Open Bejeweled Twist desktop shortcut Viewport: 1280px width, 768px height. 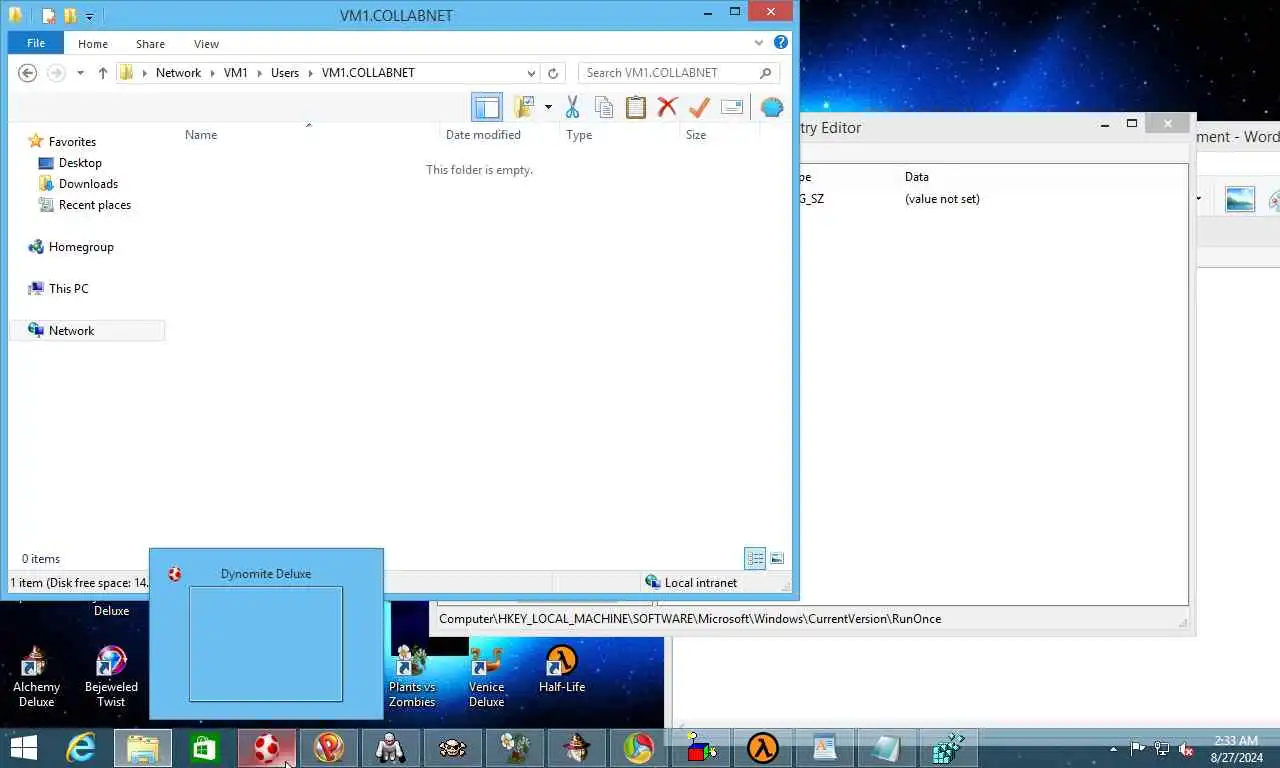tap(111, 676)
